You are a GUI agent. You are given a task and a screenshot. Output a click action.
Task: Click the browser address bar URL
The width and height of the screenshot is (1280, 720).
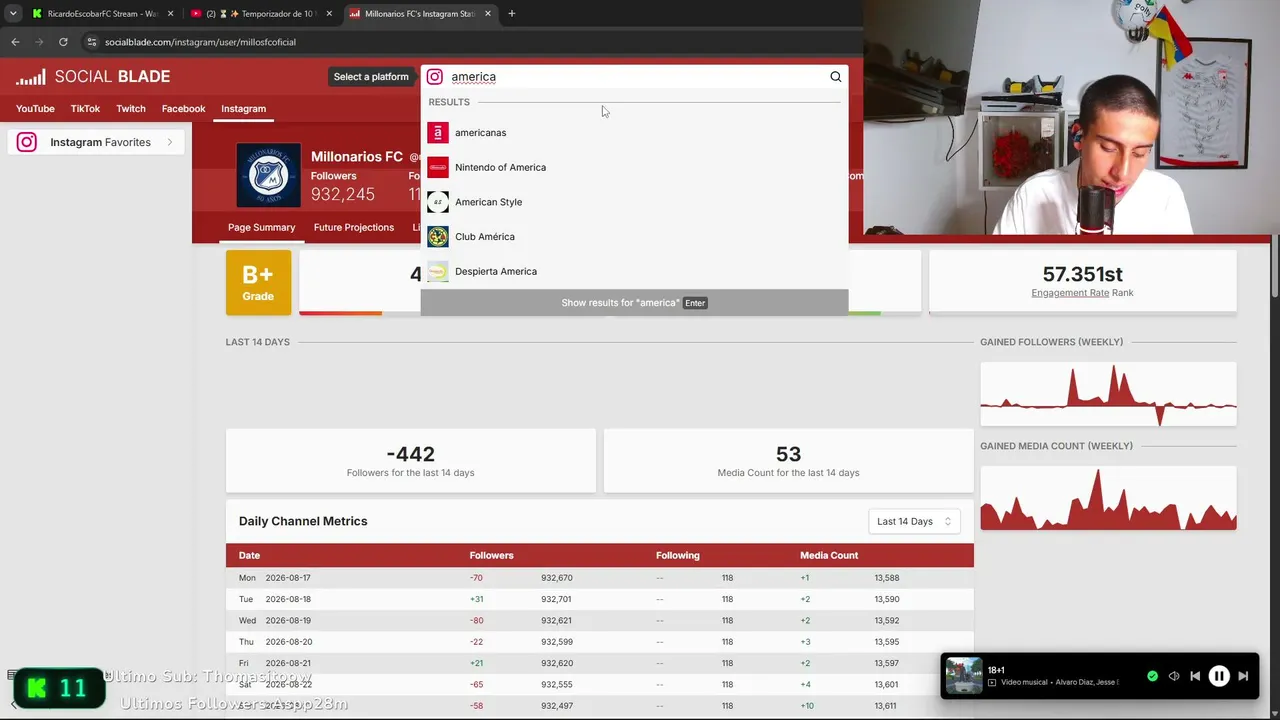click(200, 42)
